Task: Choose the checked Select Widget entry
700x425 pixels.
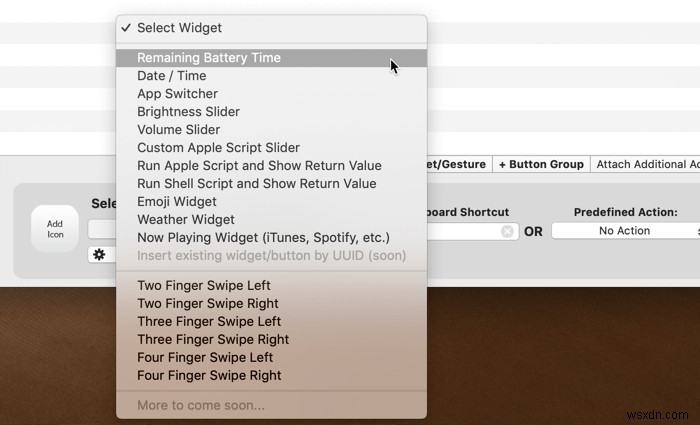Action: 179,28
